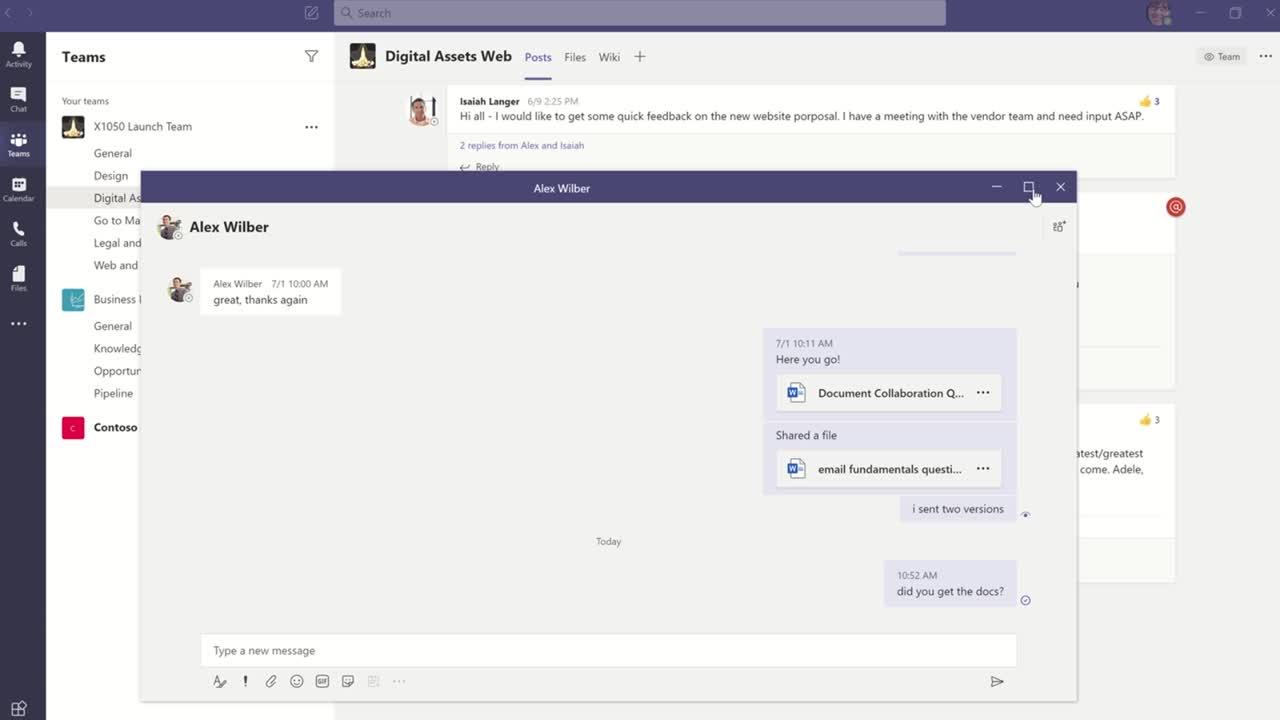Open Calls from the left rail

click(18, 234)
